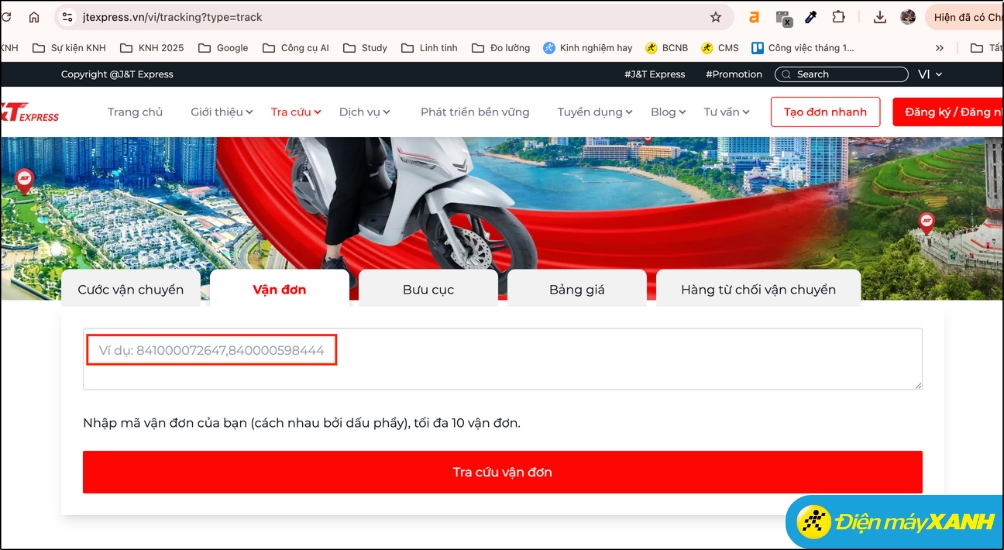Viewport: 1004px width, 550px height.
Task: Activate the color picker eyedropper extension
Action: (x=811, y=17)
